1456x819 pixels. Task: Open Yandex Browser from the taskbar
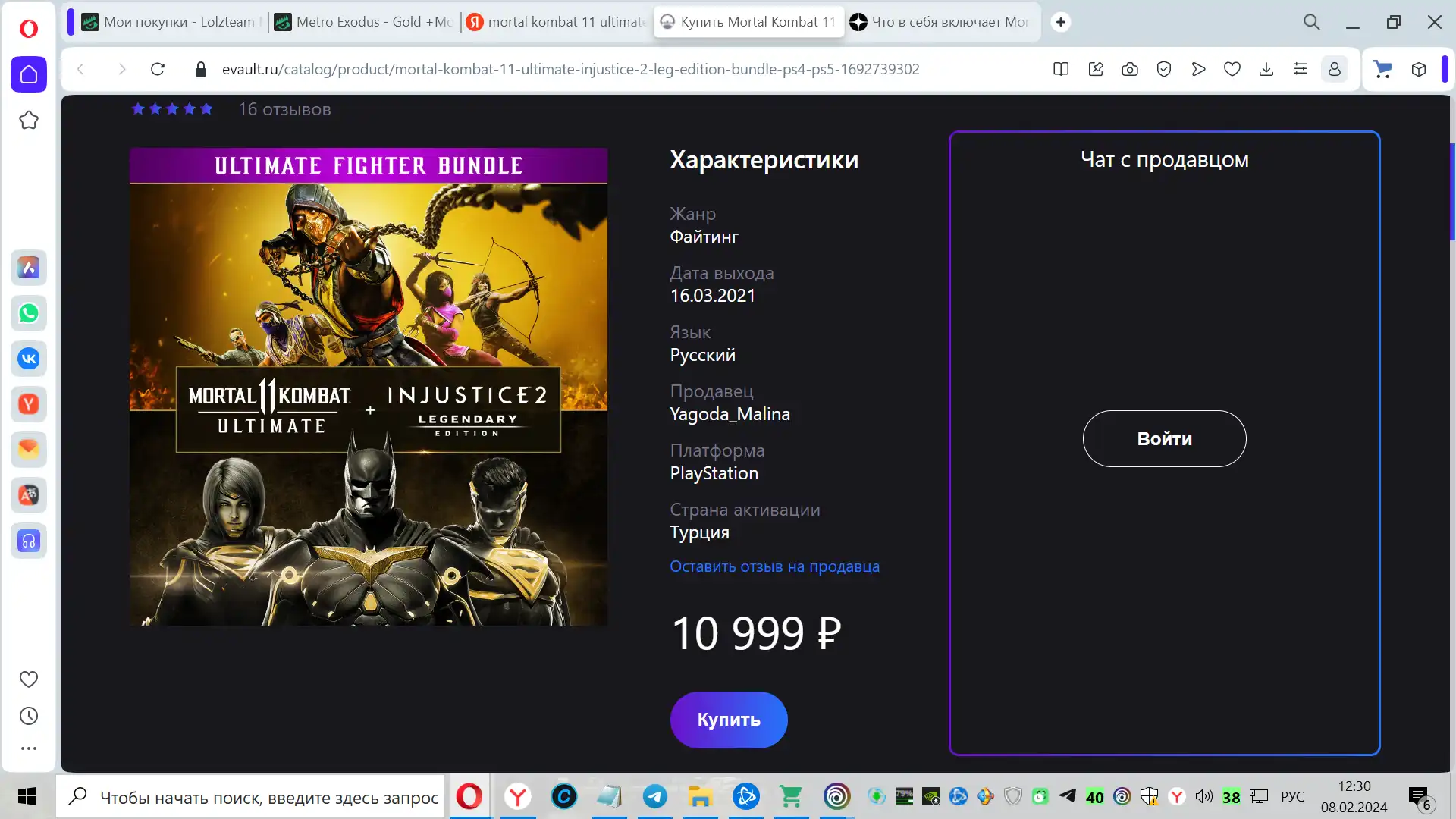pos(518,796)
